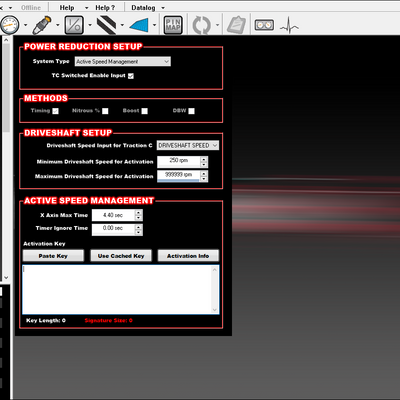This screenshot has width=400, height=400.
Task: Click activation key box scroll up arrow
Action: [215, 270]
